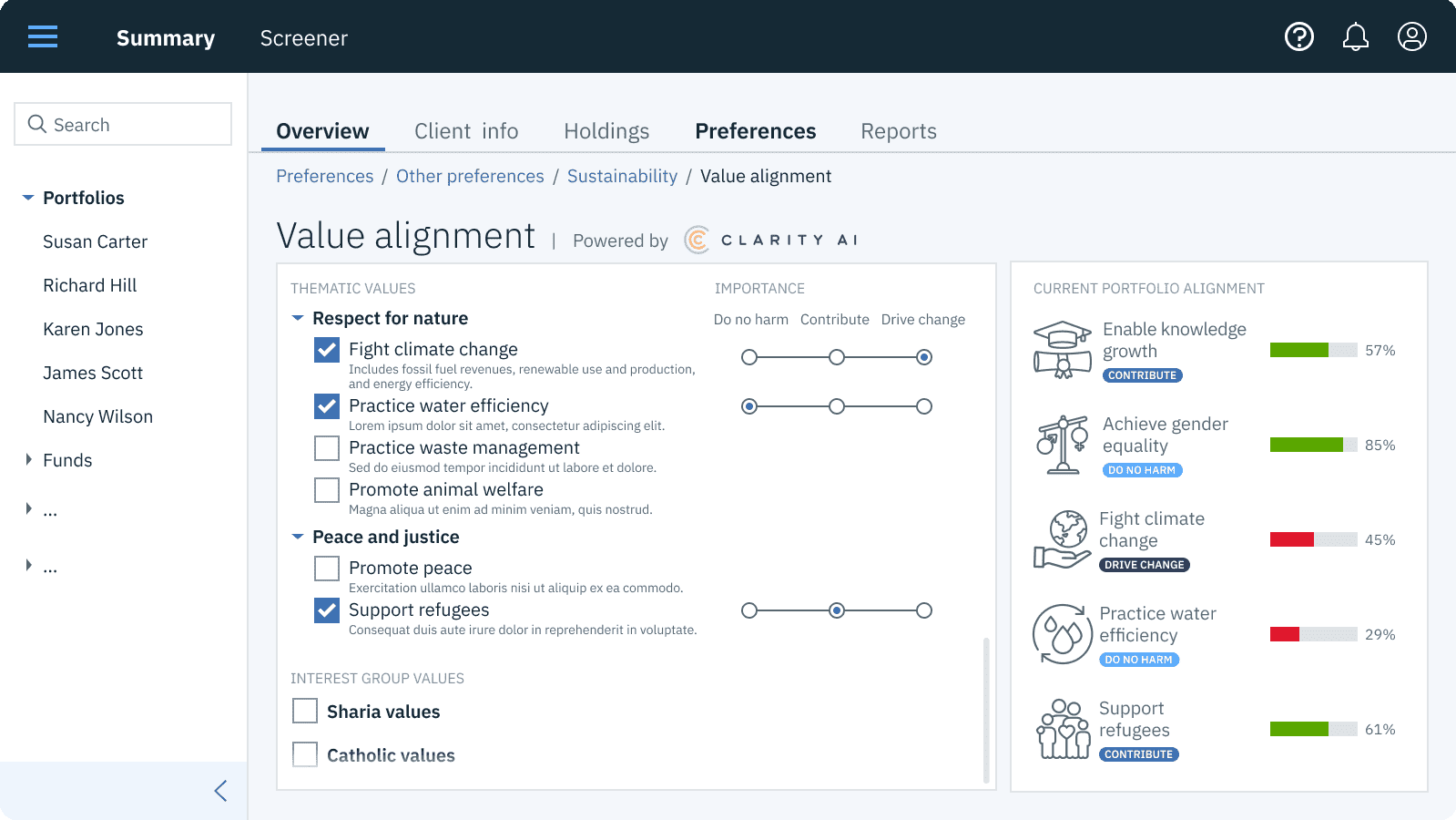The image size is (1456, 820).
Task: Click the gender equality scales icon
Action: (x=1062, y=445)
